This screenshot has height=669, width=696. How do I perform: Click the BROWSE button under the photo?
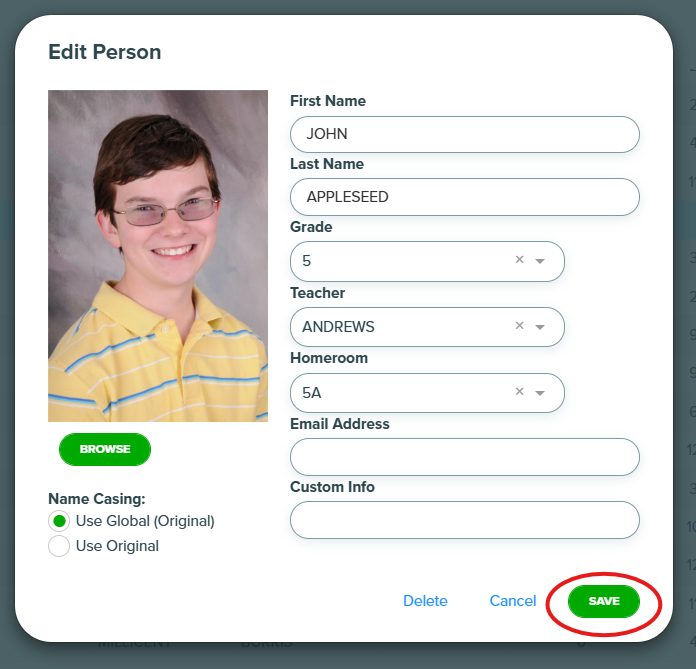(105, 449)
